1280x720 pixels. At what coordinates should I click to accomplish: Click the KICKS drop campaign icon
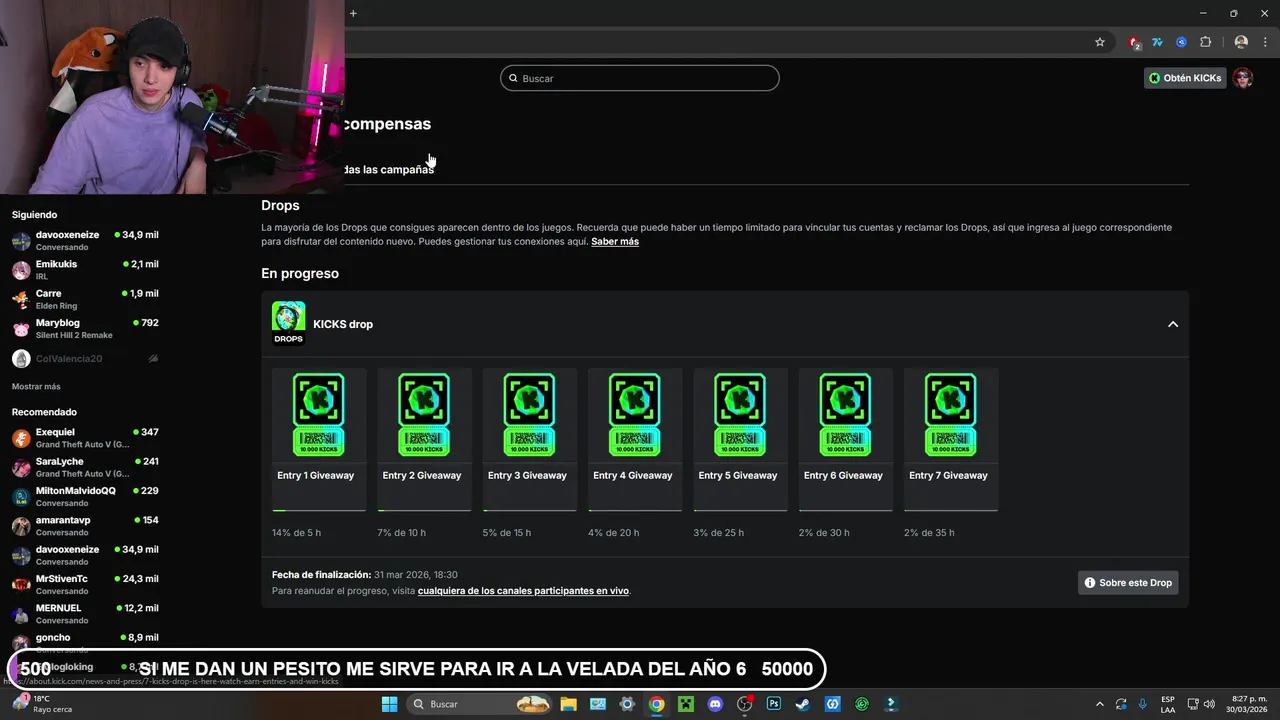(288, 323)
